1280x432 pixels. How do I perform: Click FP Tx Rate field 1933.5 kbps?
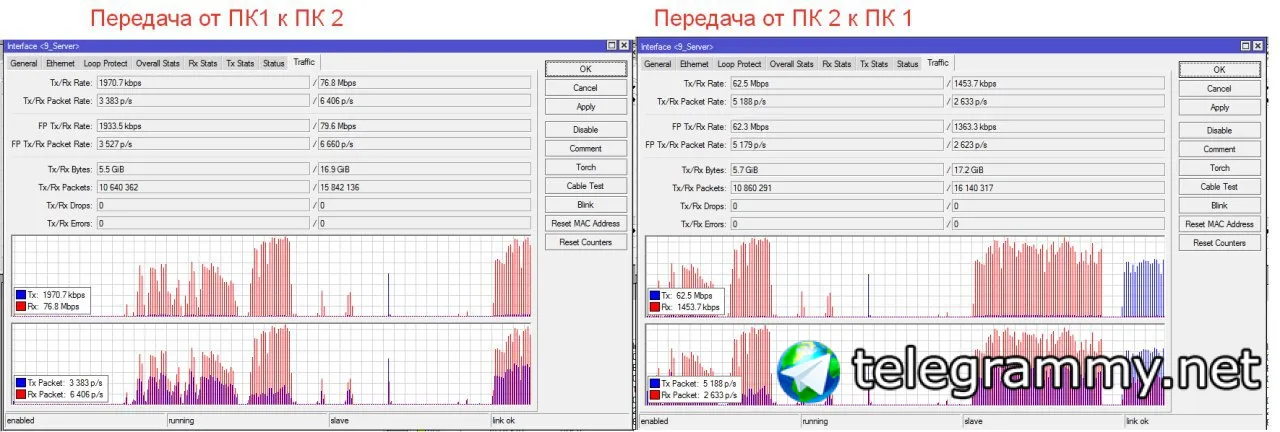click(203, 126)
